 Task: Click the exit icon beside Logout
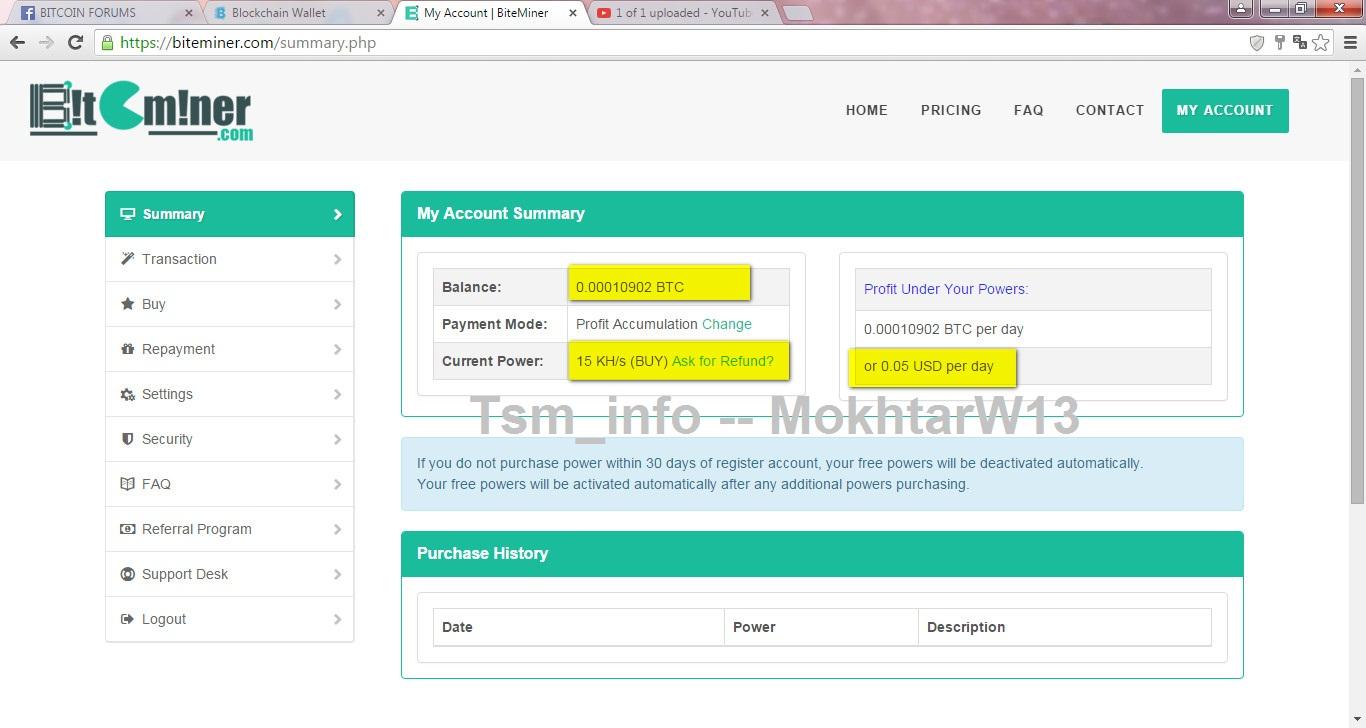tap(128, 619)
